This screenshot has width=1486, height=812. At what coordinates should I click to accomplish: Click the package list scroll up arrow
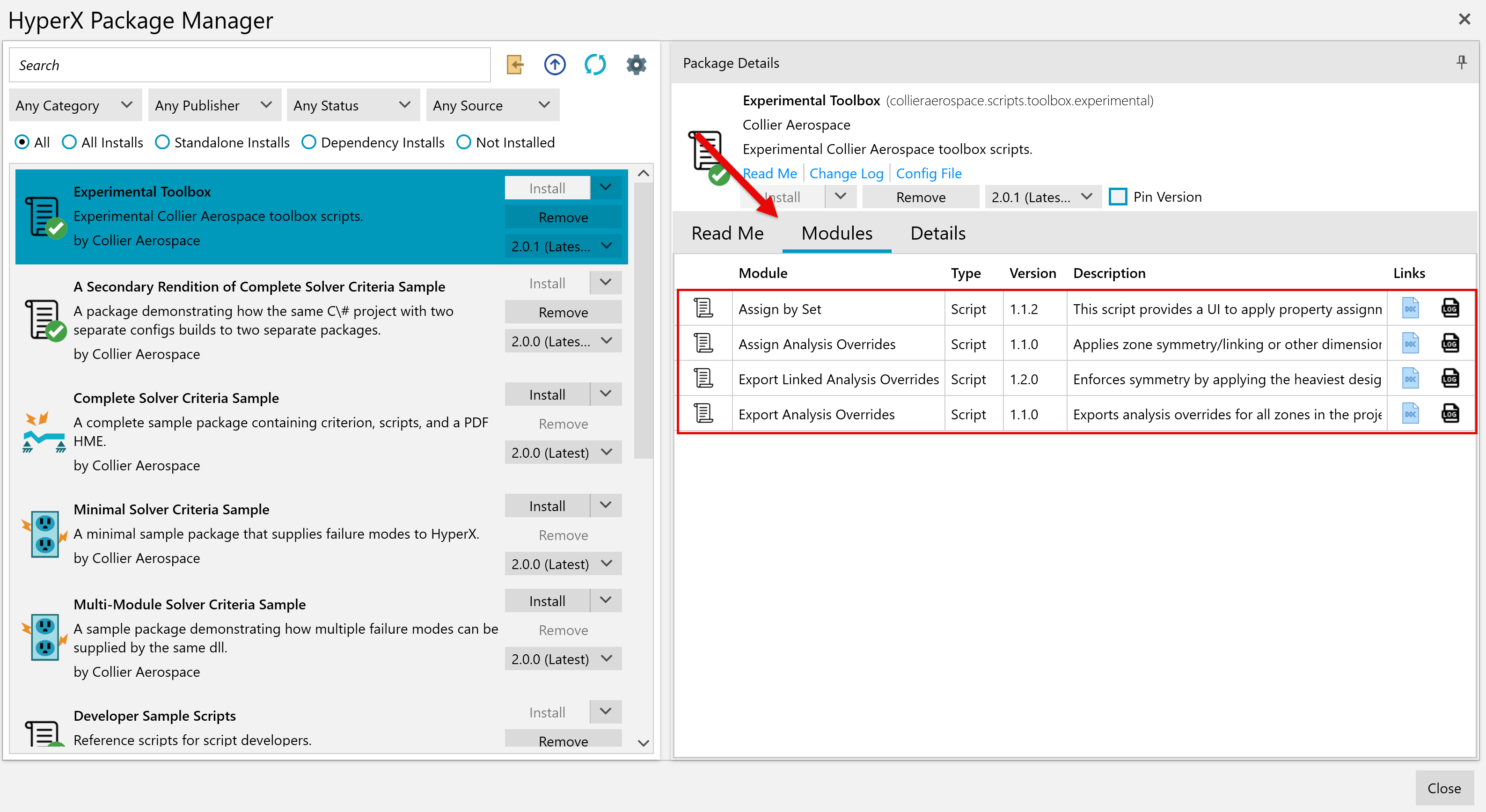[x=643, y=173]
